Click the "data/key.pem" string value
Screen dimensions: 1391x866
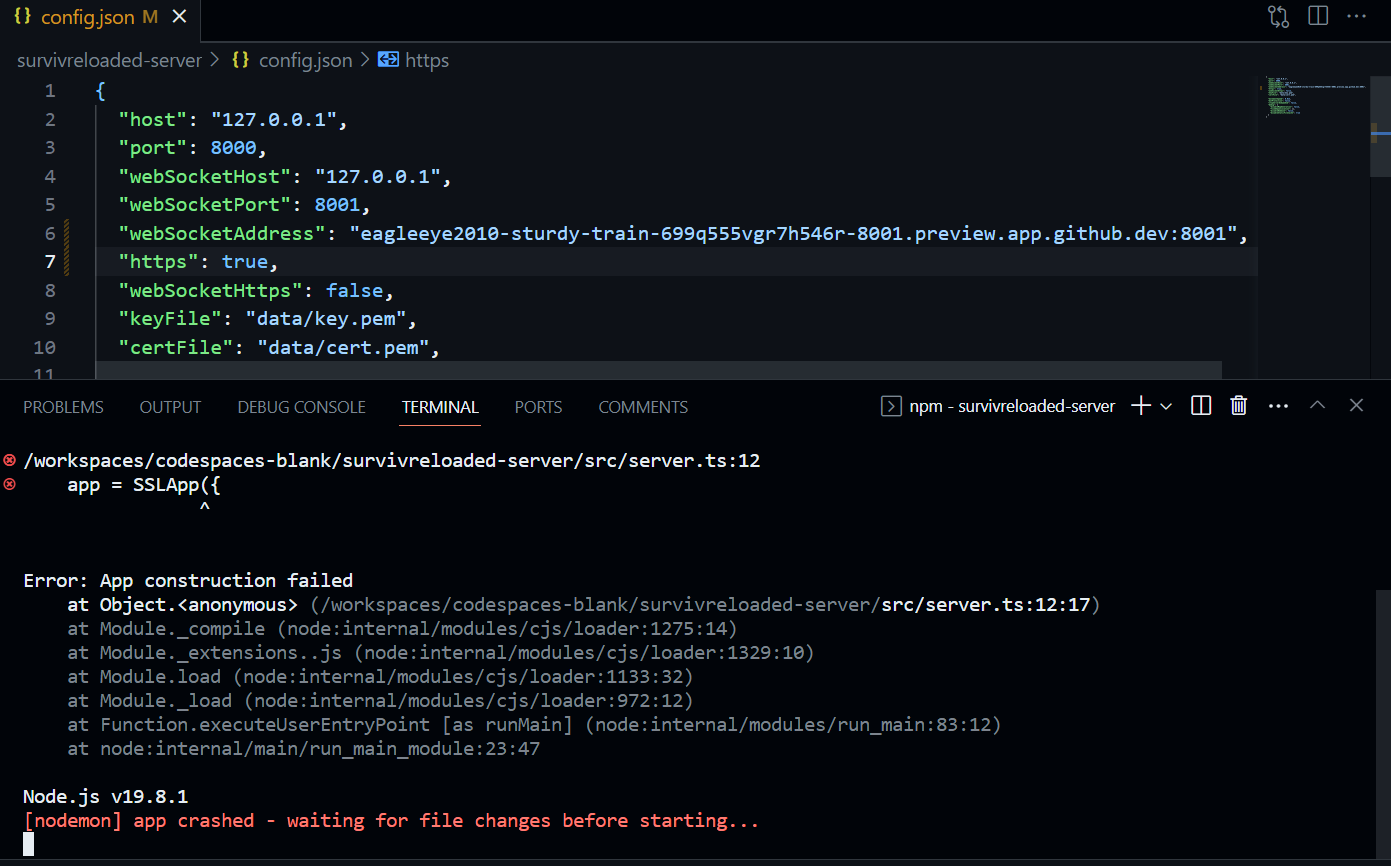324,320
